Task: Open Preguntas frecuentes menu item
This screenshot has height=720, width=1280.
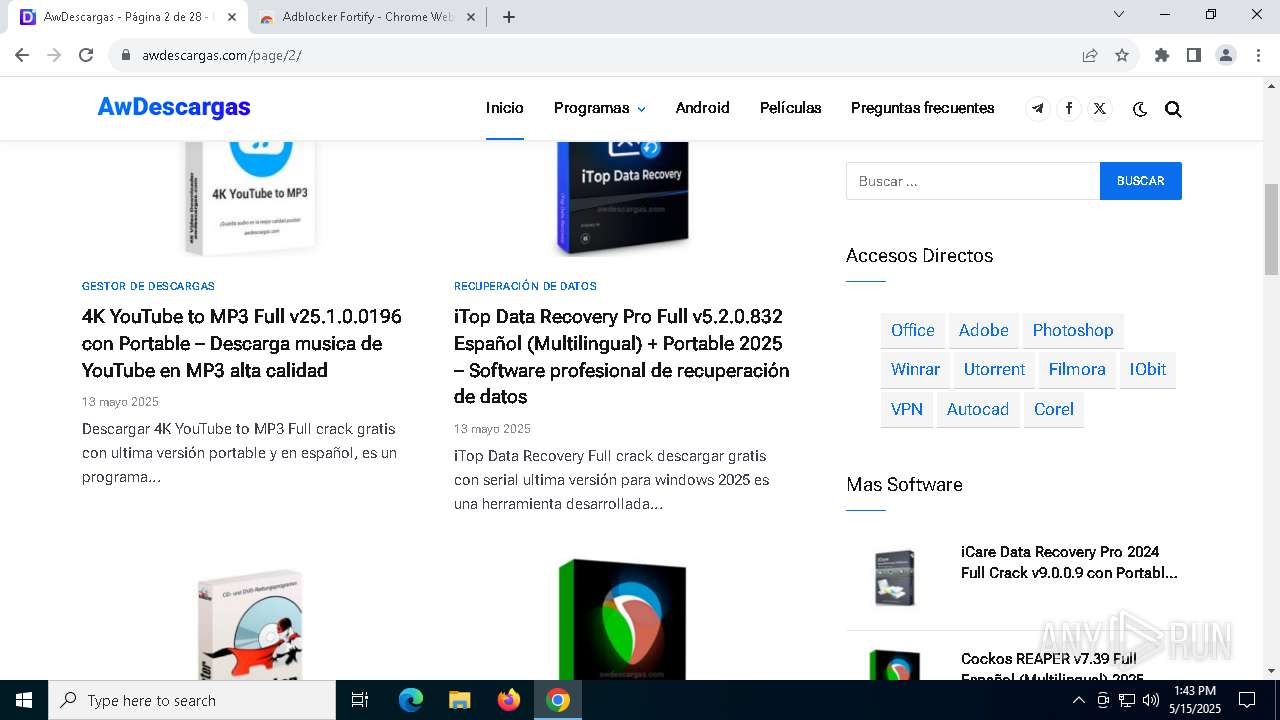Action: [x=922, y=108]
